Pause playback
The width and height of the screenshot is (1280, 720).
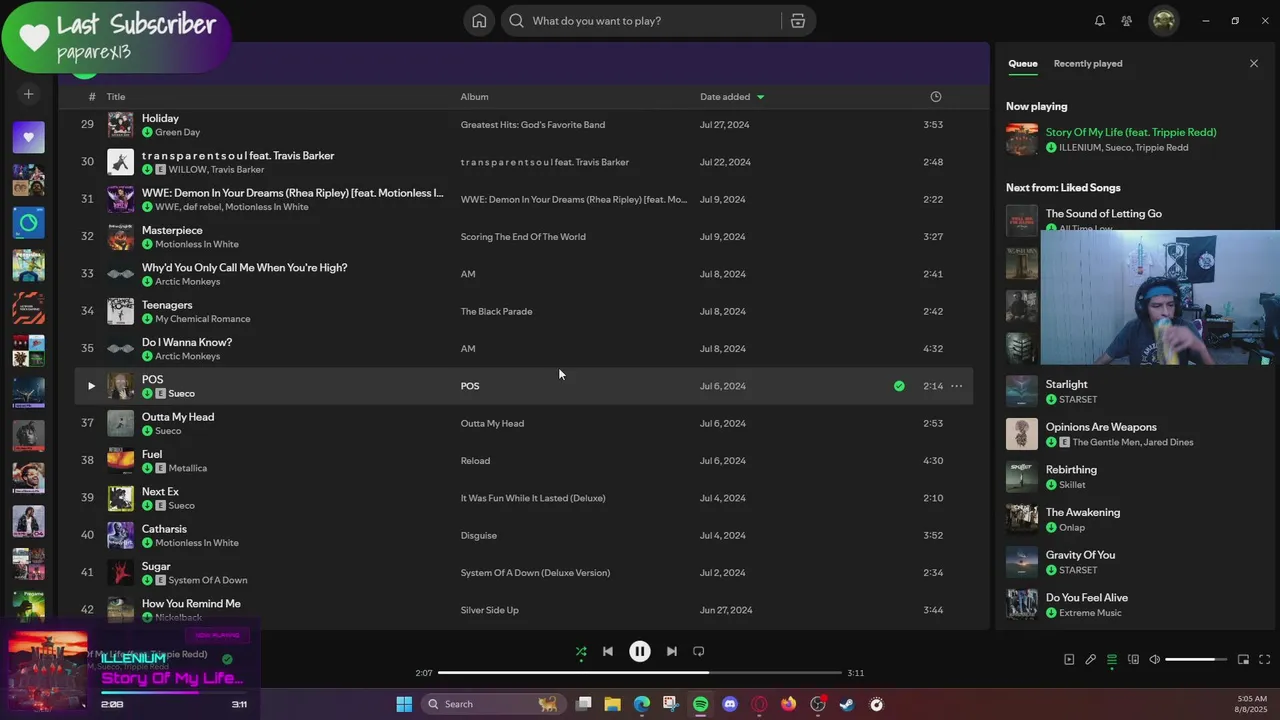(x=640, y=651)
